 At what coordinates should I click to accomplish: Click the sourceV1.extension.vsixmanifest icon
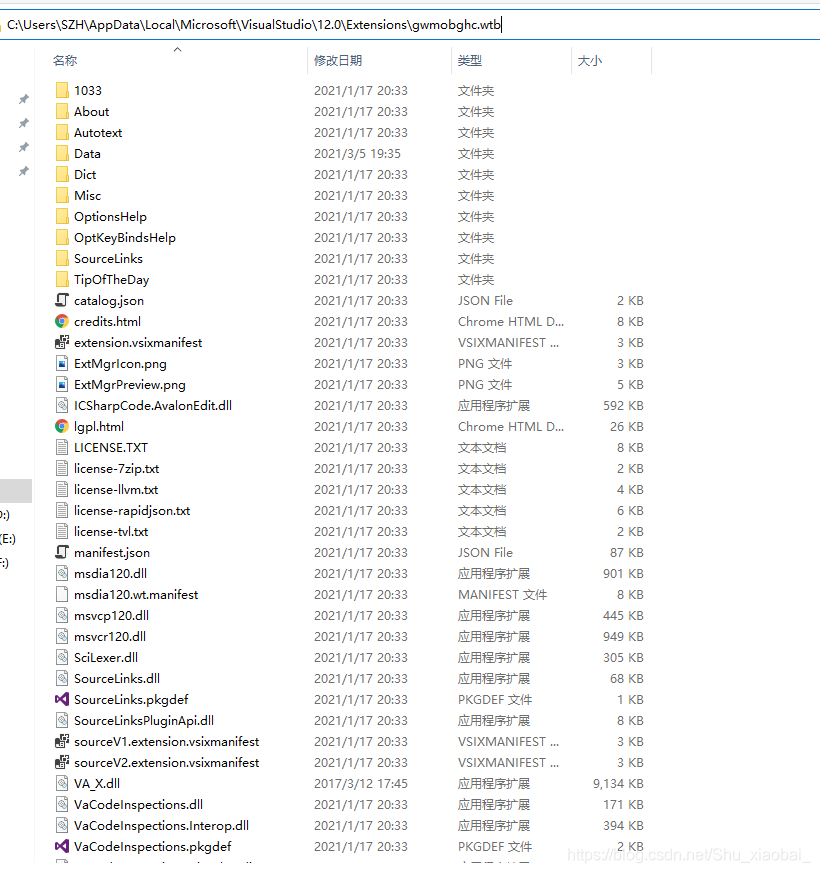pyautogui.click(x=62, y=742)
